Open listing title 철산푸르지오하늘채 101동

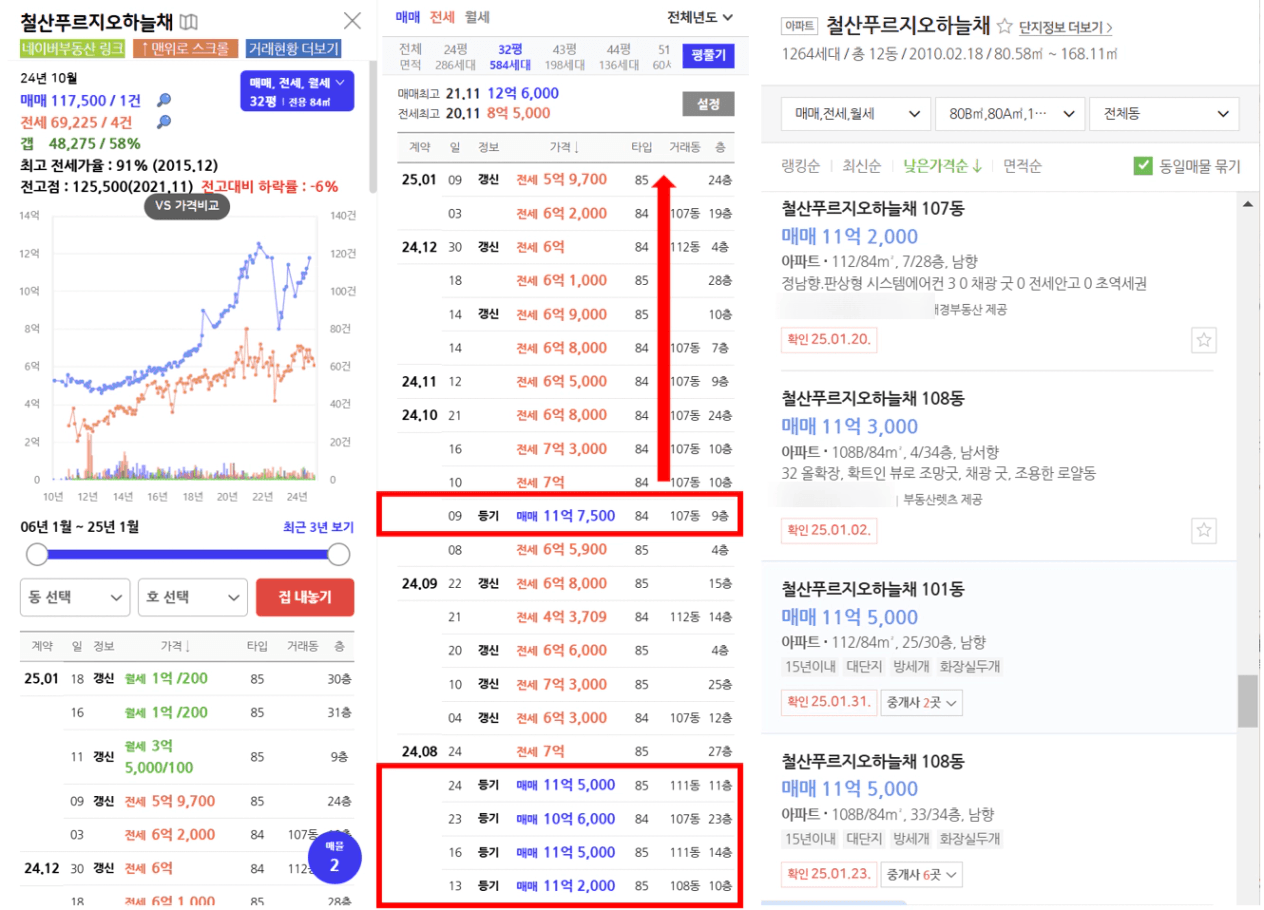pos(872,589)
